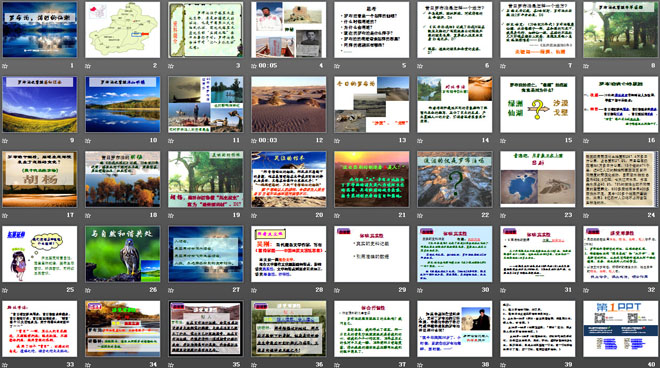The image size is (660, 368).
Task: Select slide 40 thumbnail with 第1PPT logo
Action: tap(620, 328)
